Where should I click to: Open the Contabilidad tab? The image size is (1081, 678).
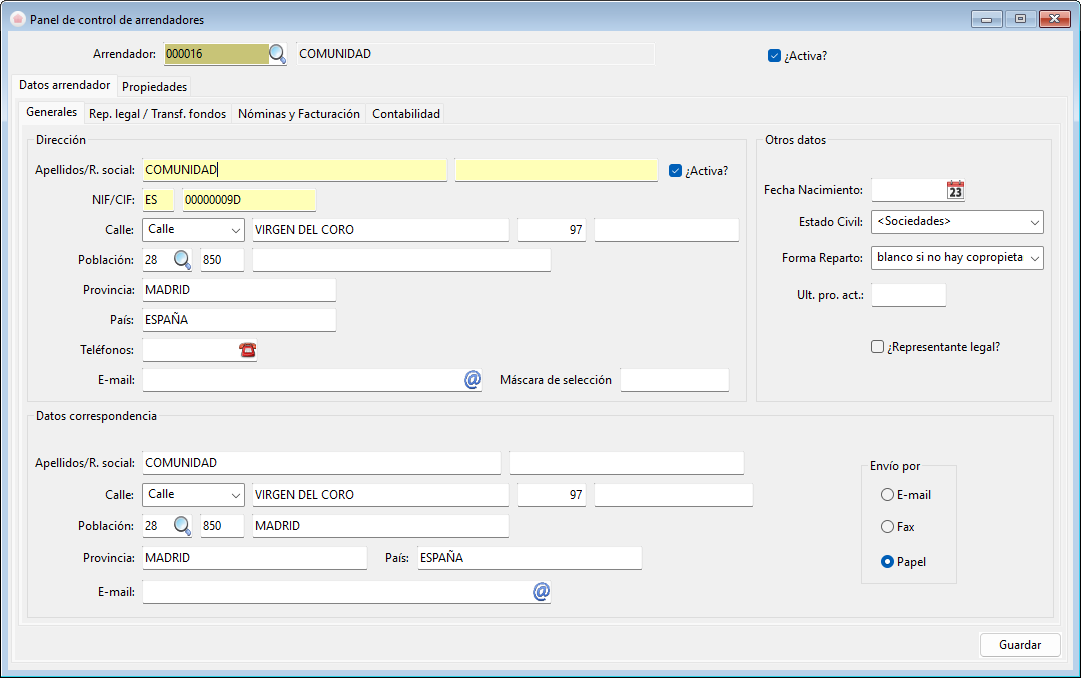406,114
